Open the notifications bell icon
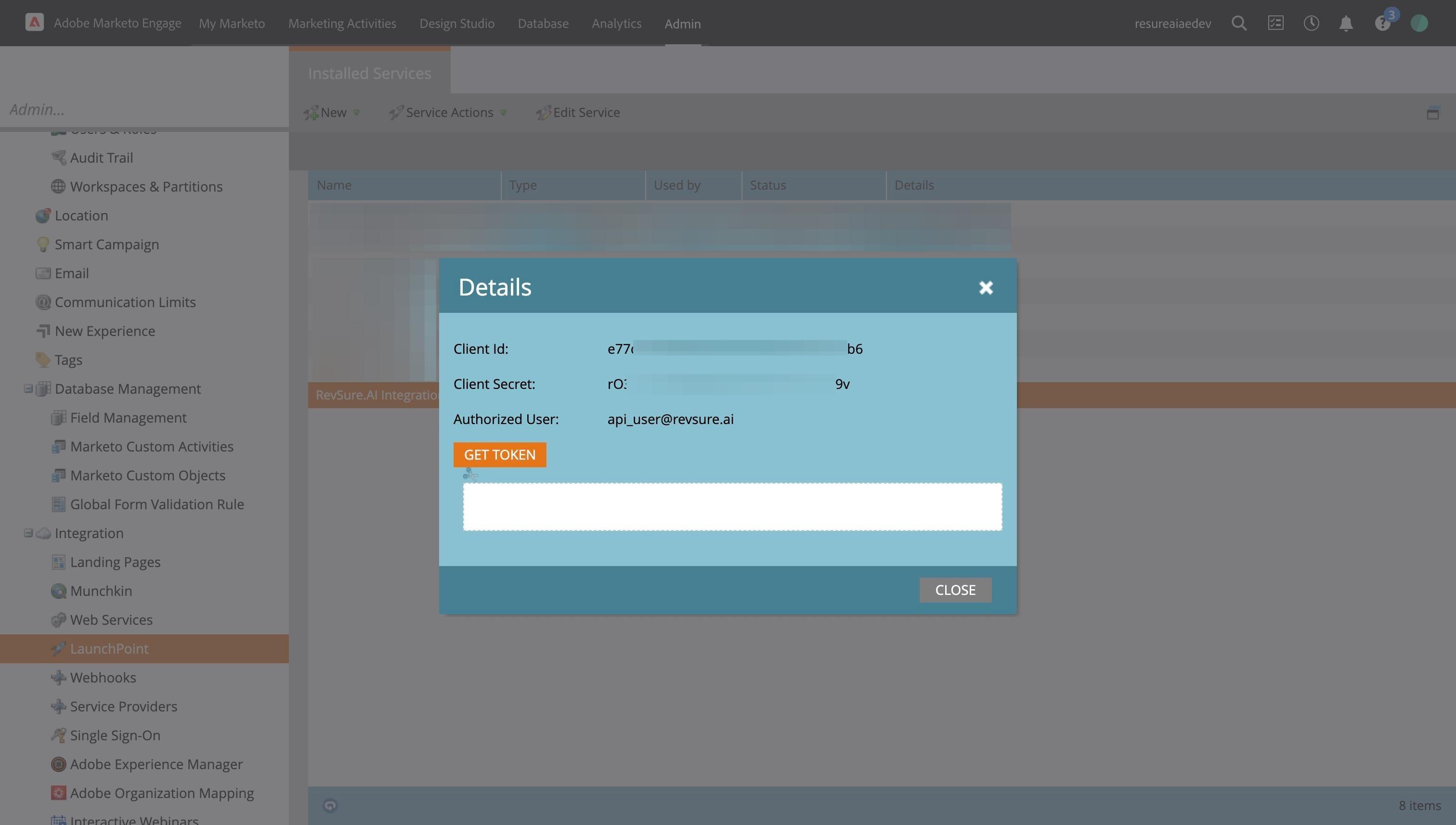 [x=1346, y=23]
